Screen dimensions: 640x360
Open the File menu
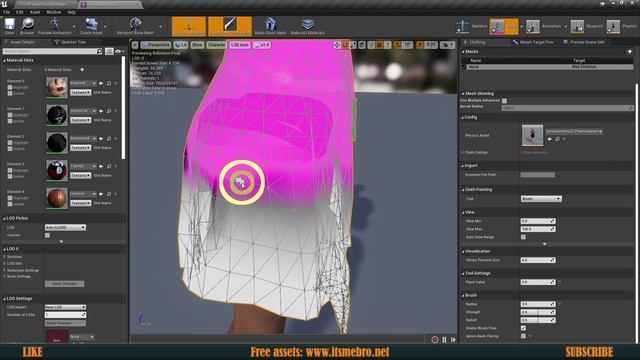click(x=7, y=12)
